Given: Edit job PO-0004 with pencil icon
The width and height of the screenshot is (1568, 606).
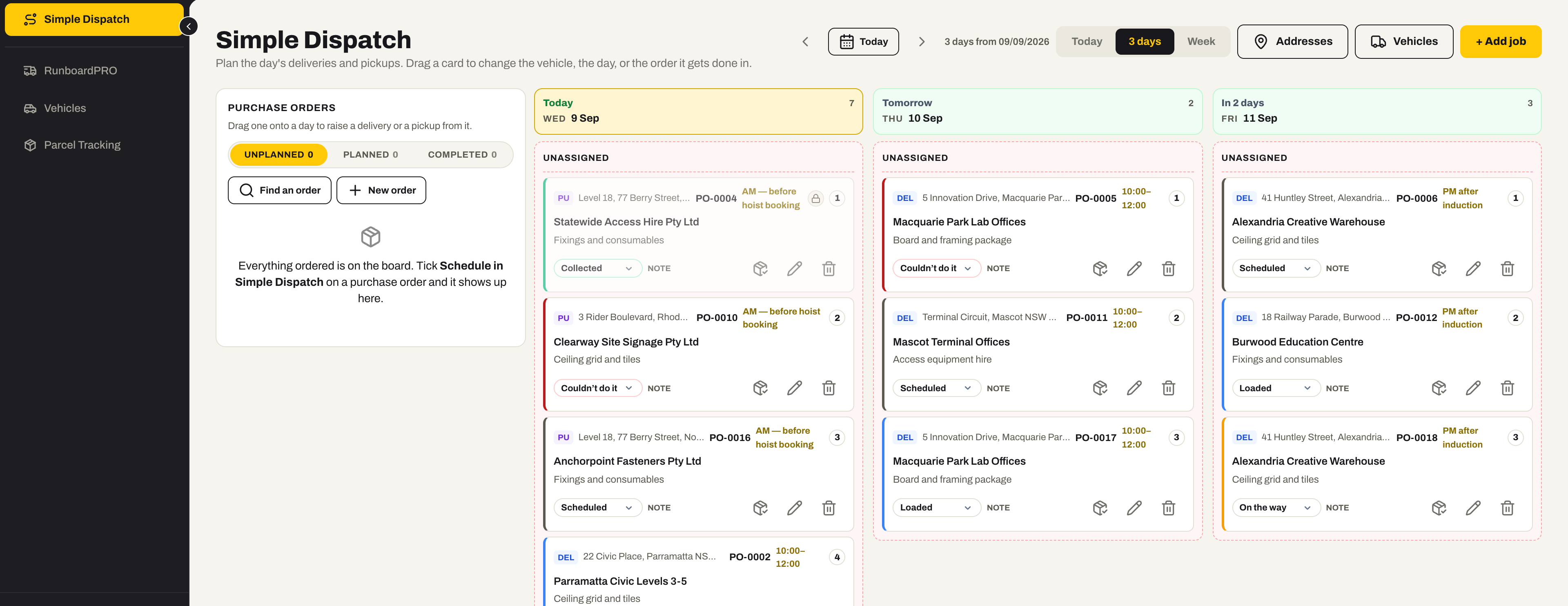Looking at the screenshot, I should [x=794, y=268].
